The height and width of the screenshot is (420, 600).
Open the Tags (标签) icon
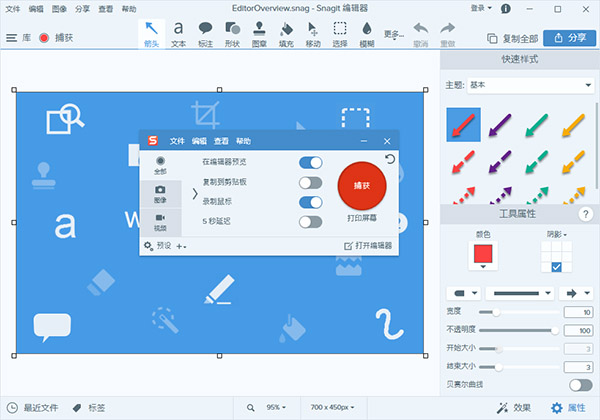click(x=77, y=408)
